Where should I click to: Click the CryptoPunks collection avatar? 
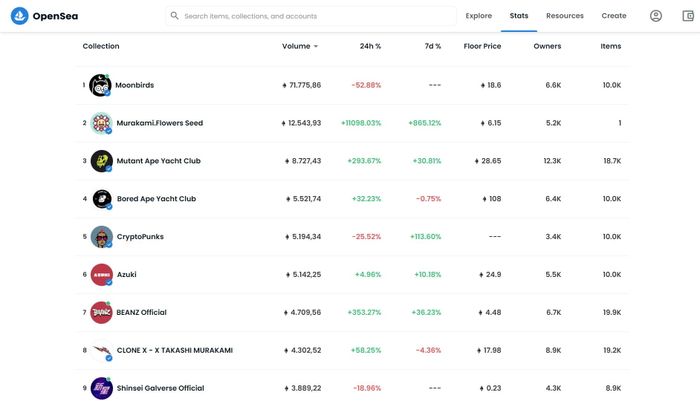pyautogui.click(x=102, y=237)
